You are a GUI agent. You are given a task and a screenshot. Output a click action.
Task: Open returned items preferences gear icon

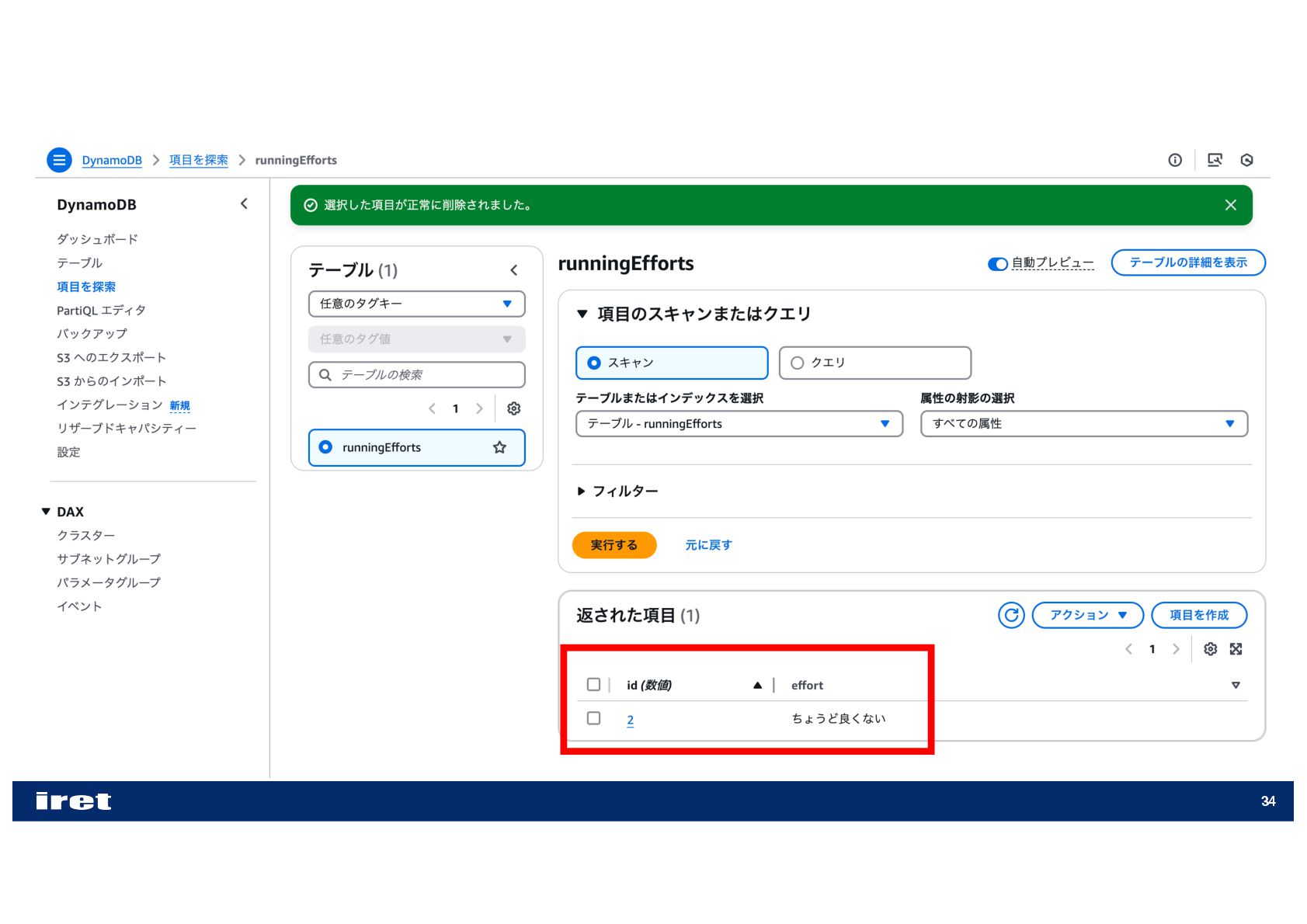[x=1210, y=649]
